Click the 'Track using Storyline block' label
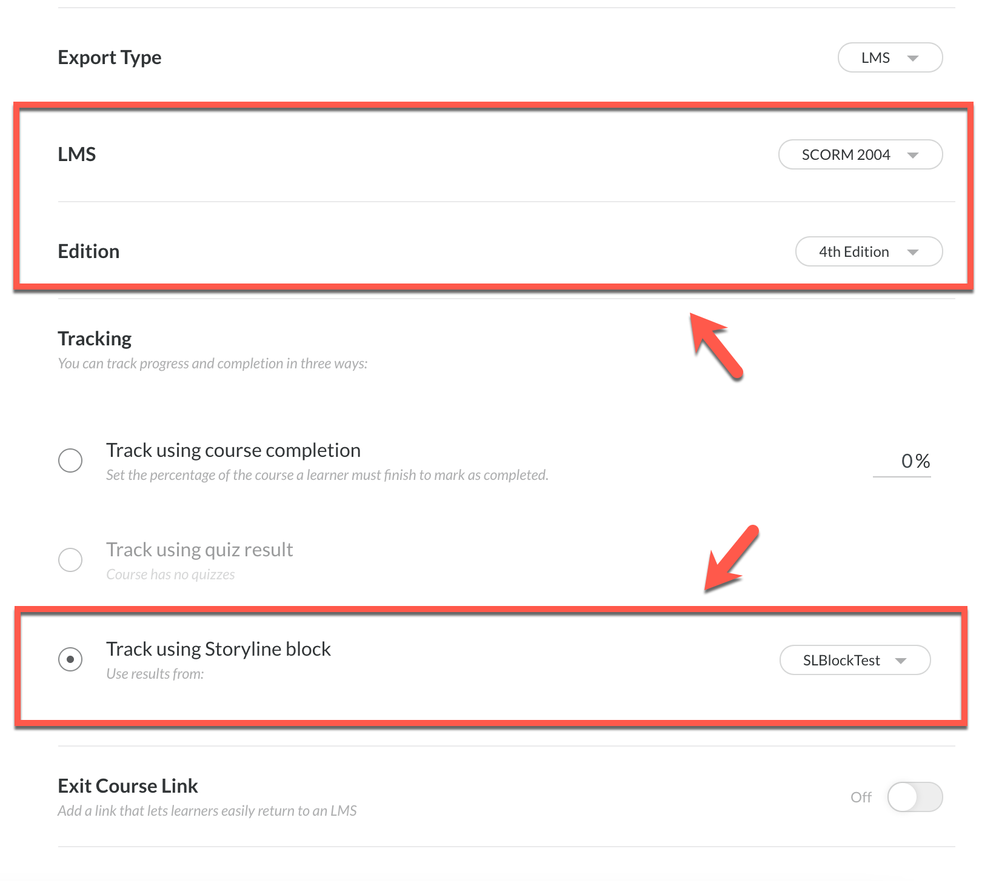Screen dimensions: 999x881 pos(218,649)
